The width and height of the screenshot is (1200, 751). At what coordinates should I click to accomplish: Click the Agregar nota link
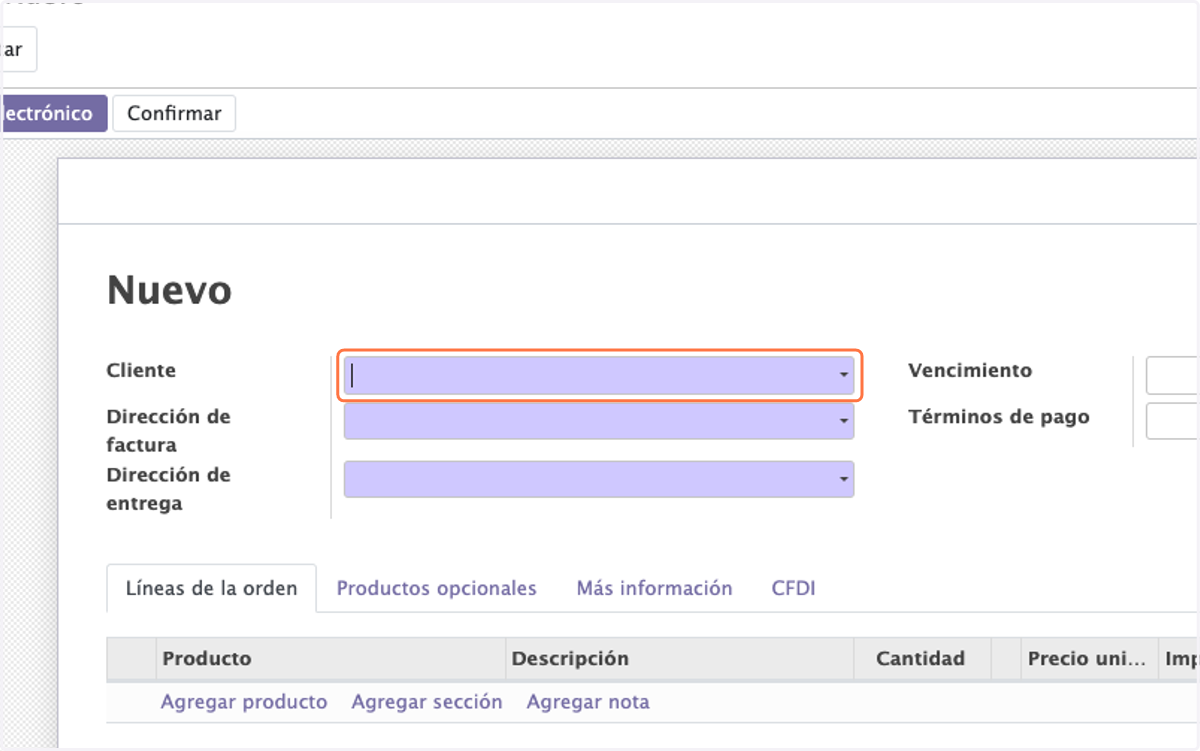pyautogui.click(x=588, y=702)
